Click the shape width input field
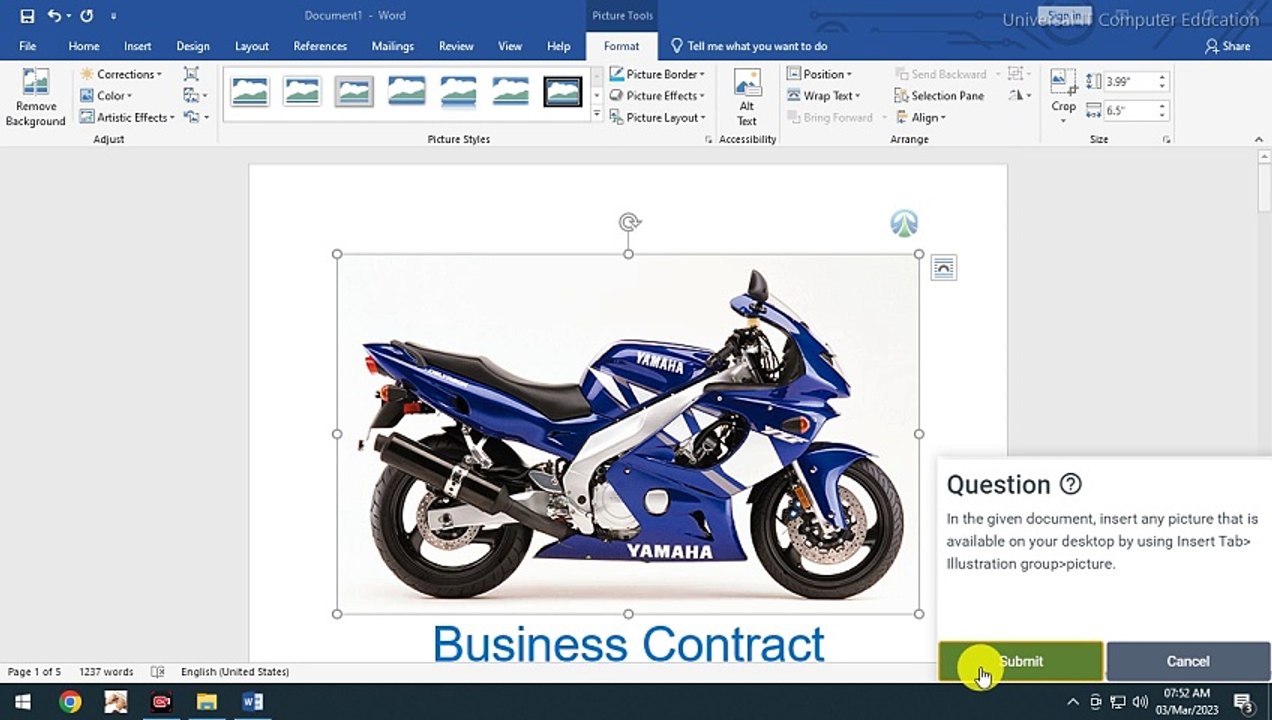 point(1129,111)
